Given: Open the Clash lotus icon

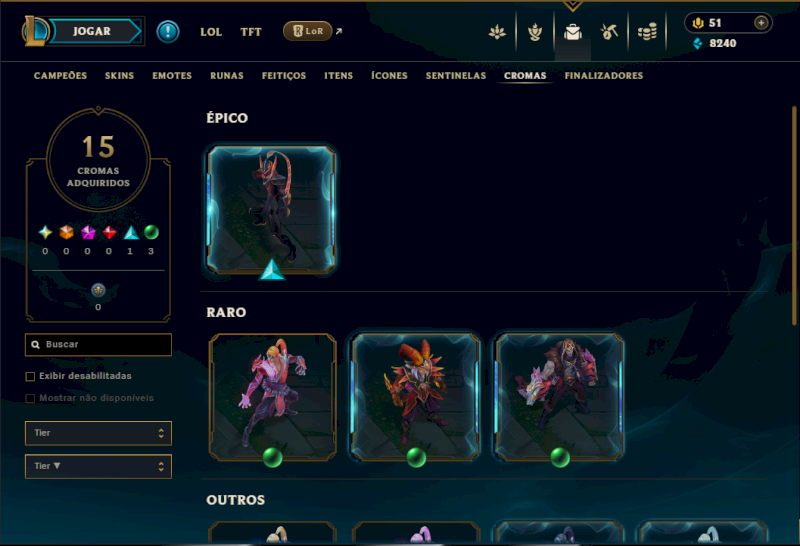Looking at the screenshot, I should coord(497,32).
